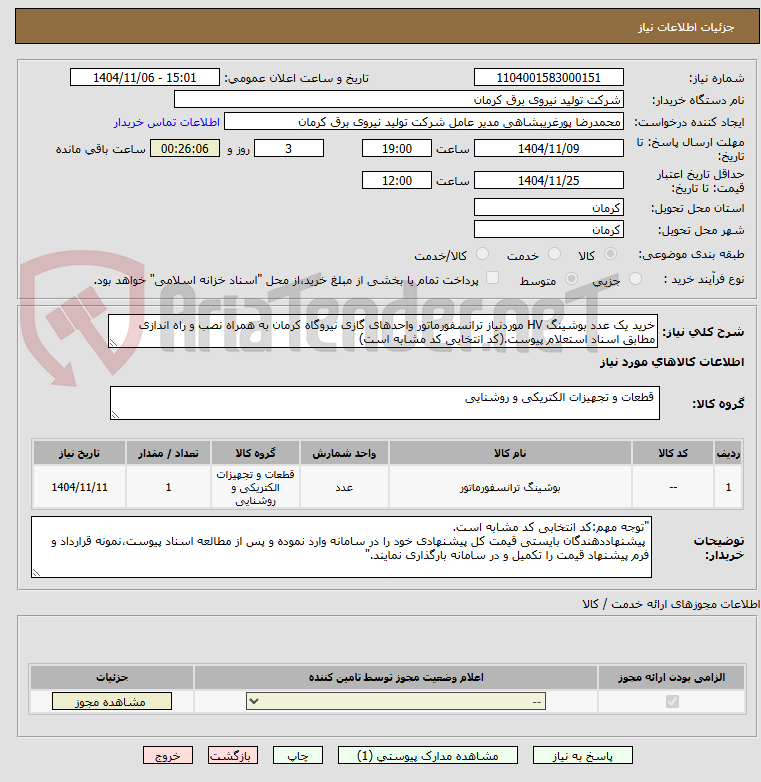This screenshot has width=761, height=782.
Task: Select the جزیی purchase type radio
Action: [635, 279]
